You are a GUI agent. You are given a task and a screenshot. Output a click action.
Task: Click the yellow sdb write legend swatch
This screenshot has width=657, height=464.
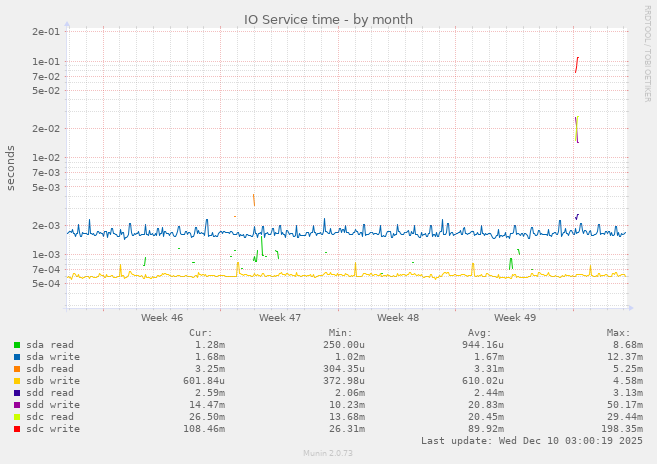pyautogui.click(x=17, y=381)
